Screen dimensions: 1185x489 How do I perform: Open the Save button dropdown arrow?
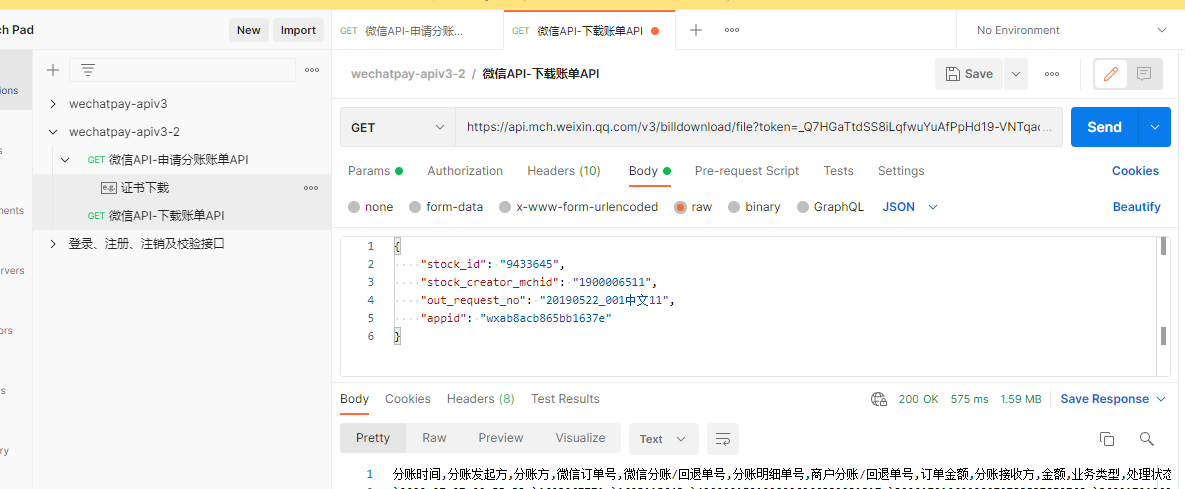[1016, 74]
